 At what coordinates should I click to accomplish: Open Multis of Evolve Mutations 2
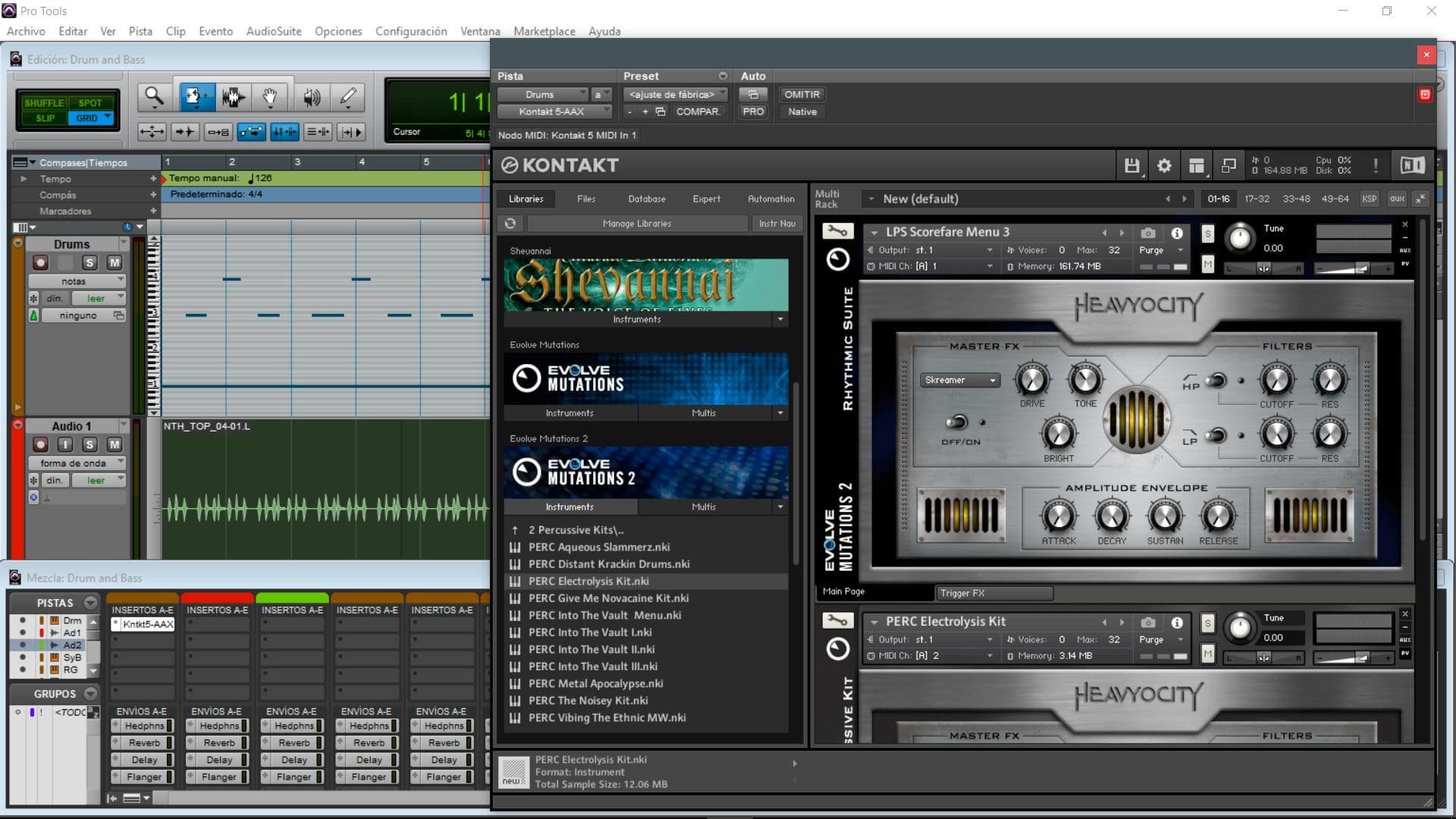(703, 507)
